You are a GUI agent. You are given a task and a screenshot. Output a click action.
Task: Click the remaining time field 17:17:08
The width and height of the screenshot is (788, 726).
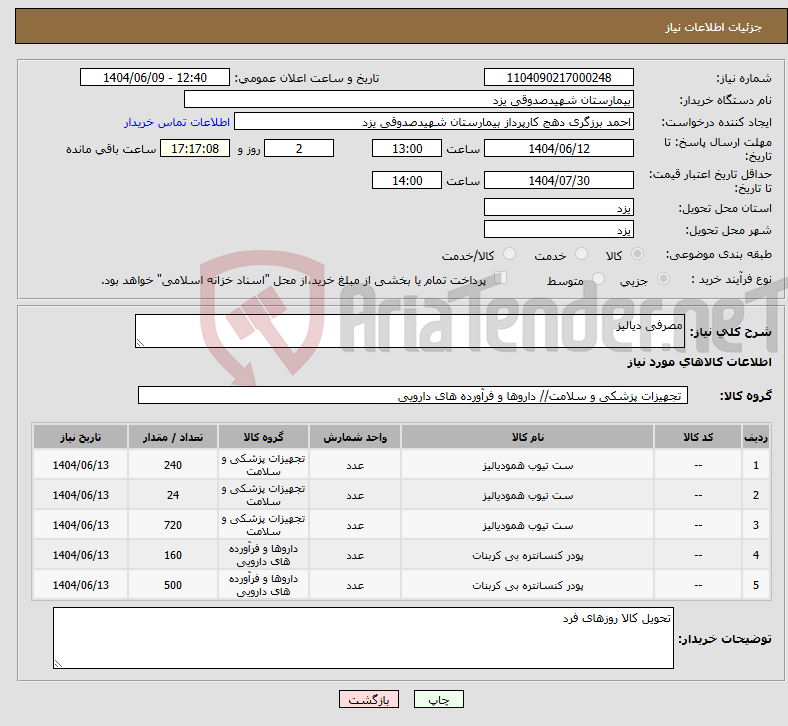195,148
